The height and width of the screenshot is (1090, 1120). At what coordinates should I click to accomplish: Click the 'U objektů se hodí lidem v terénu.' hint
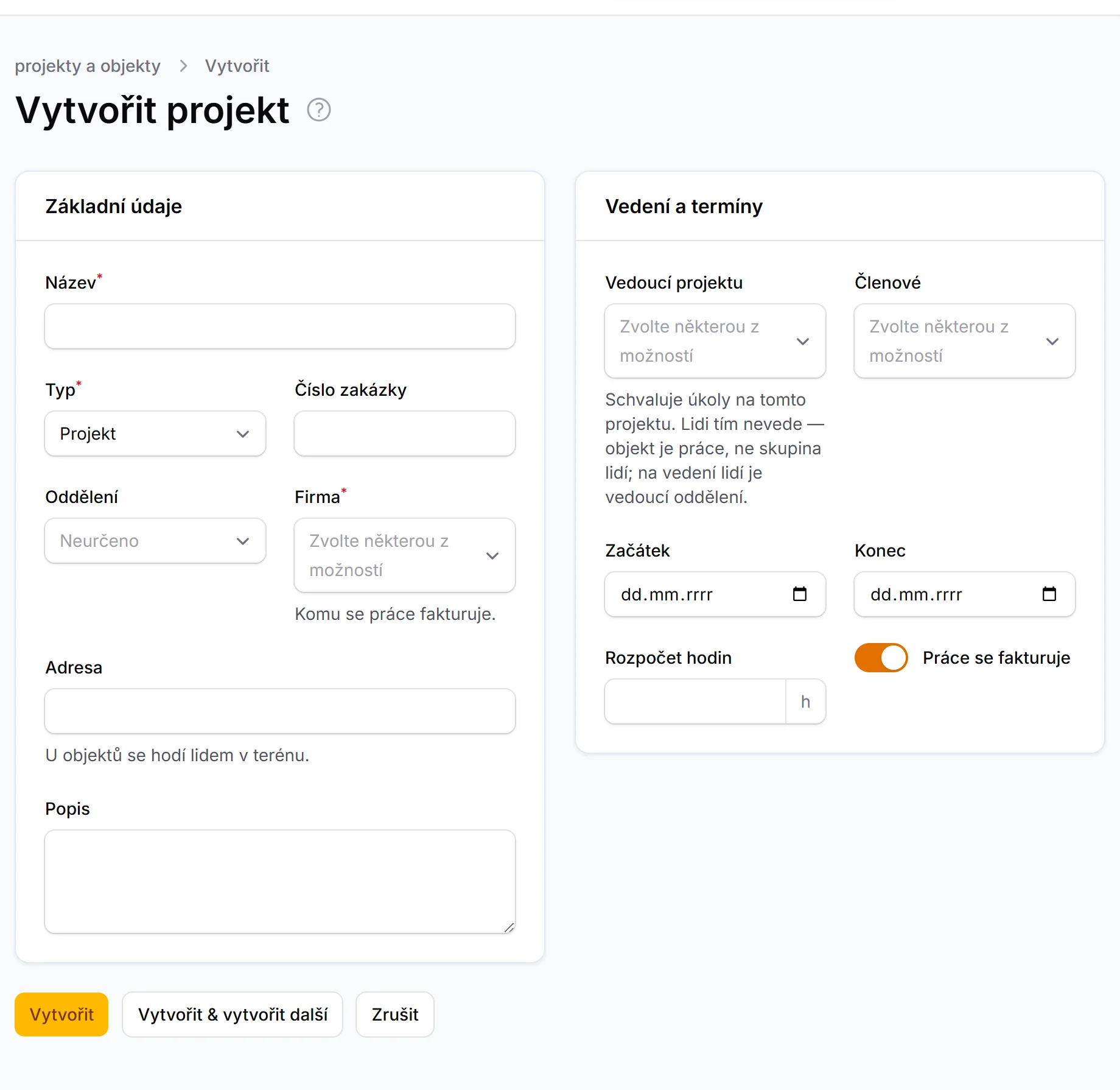(177, 755)
